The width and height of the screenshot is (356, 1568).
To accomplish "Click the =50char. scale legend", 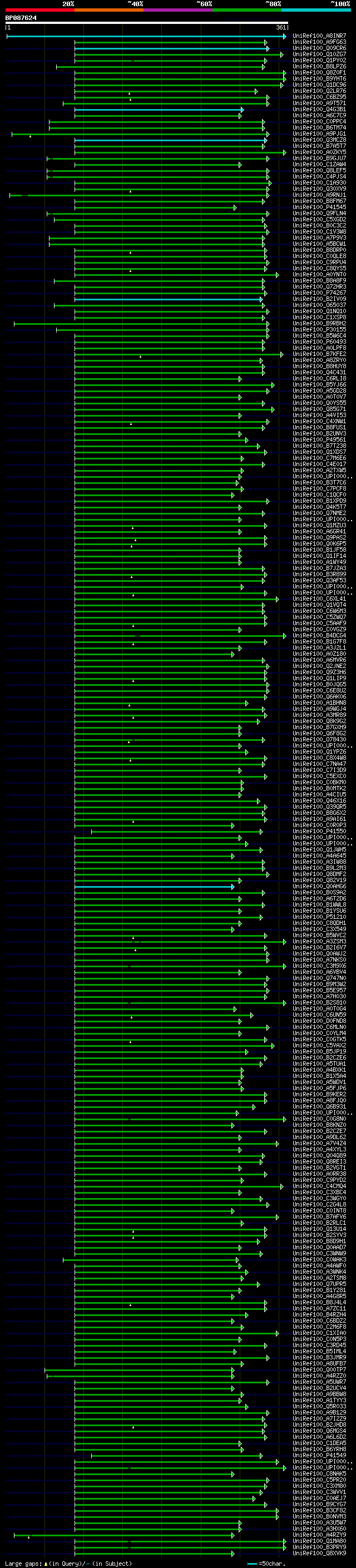I will click(x=266, y=1564).
